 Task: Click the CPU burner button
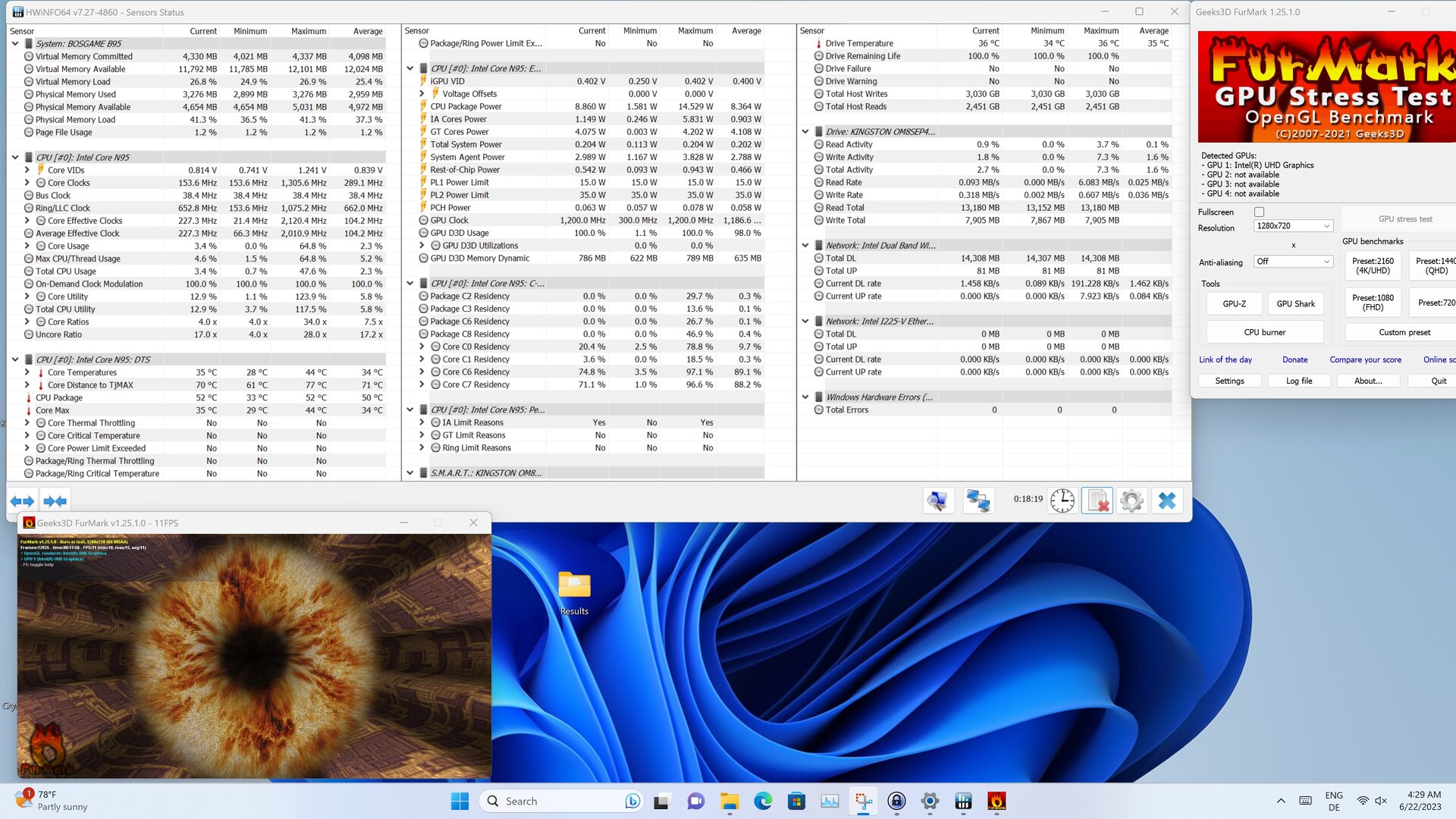pos(1264,332)
